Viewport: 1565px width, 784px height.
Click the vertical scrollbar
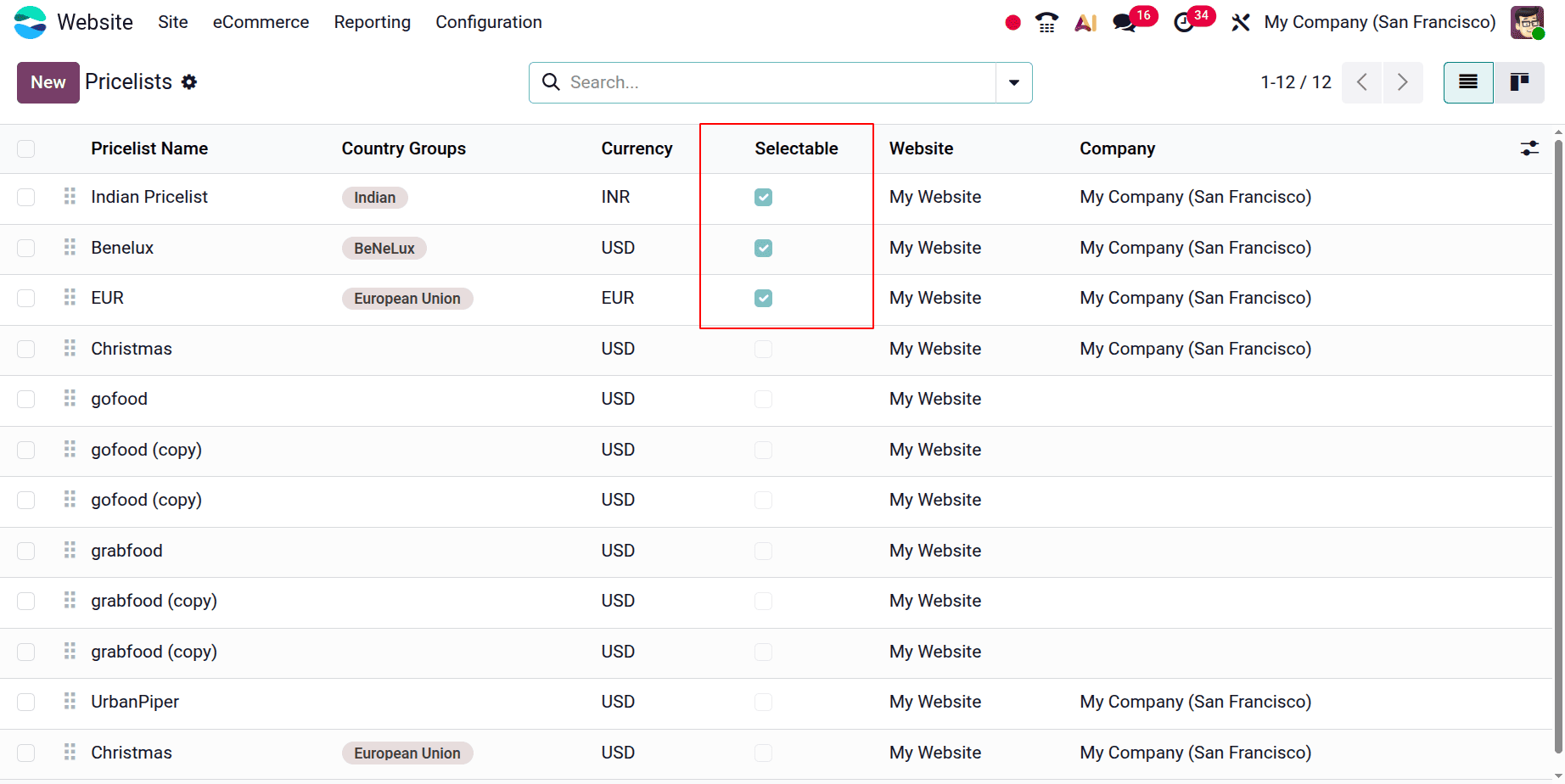(1559, 445)
